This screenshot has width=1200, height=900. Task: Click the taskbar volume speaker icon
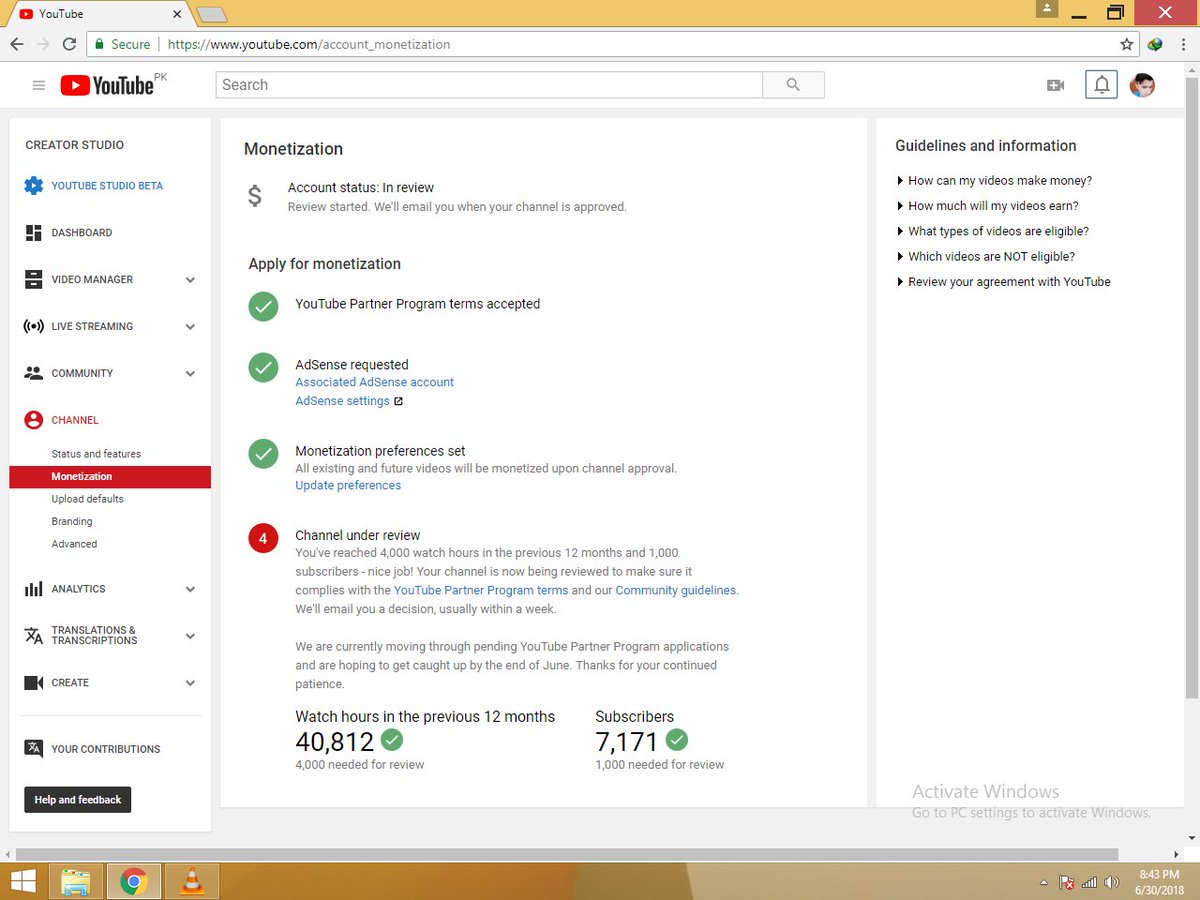[1111, 883]
